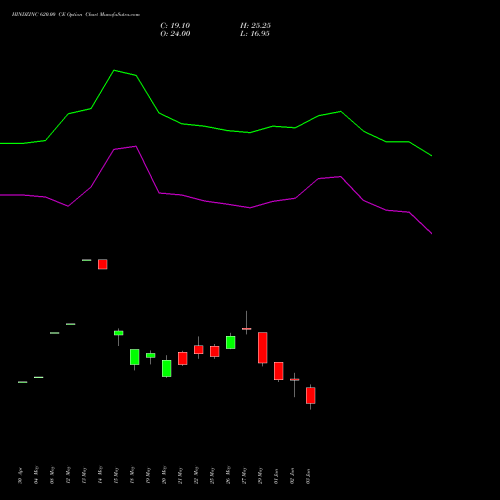Click the '03 Jun' date label

tap(308, 476)
